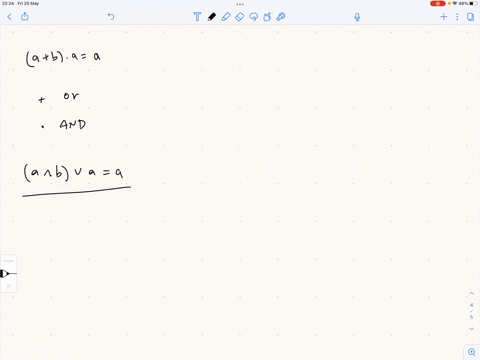The height and width of the screenshot is (360, 480).
Task: Open the page manager view
Action: click(x=470, y=17)
